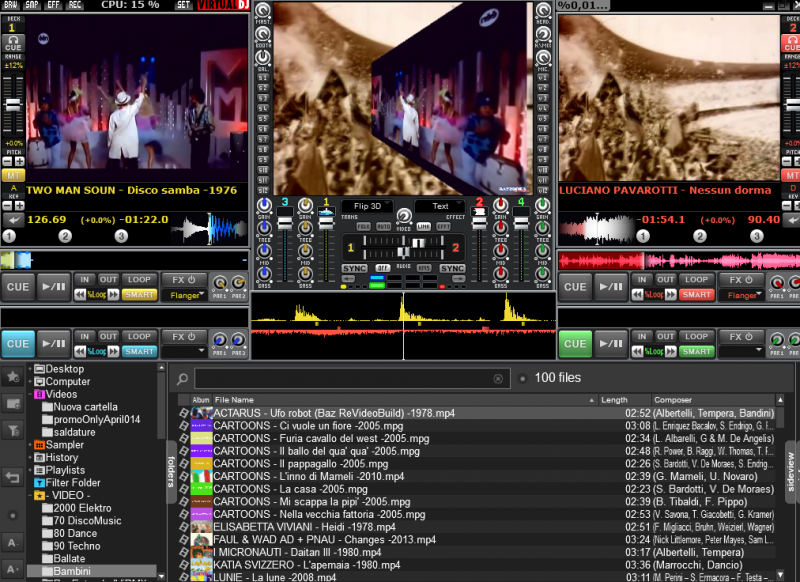800x582 pixels.
Task: Toggle yellow SMART loop on left deck
Action: (139, 295)
